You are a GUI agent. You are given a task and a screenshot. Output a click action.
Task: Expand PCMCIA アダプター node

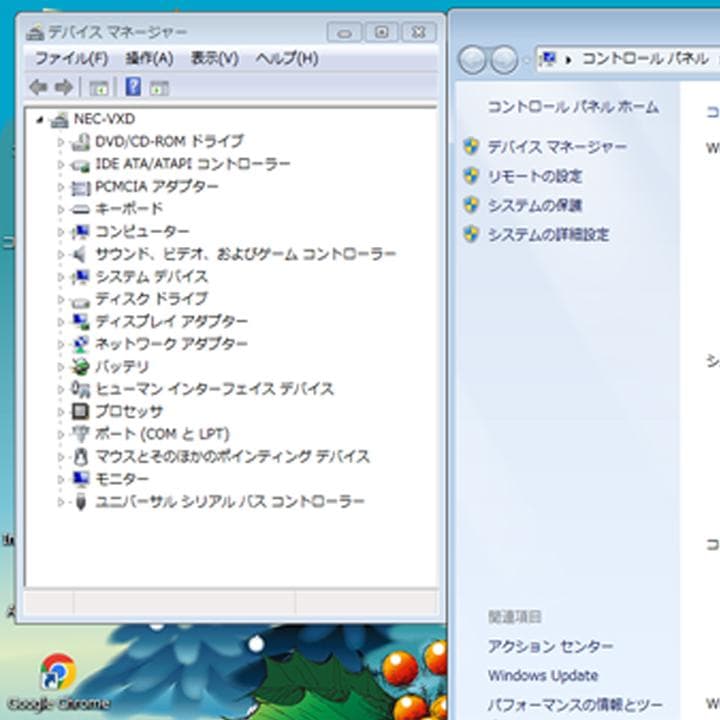point(60,187)
